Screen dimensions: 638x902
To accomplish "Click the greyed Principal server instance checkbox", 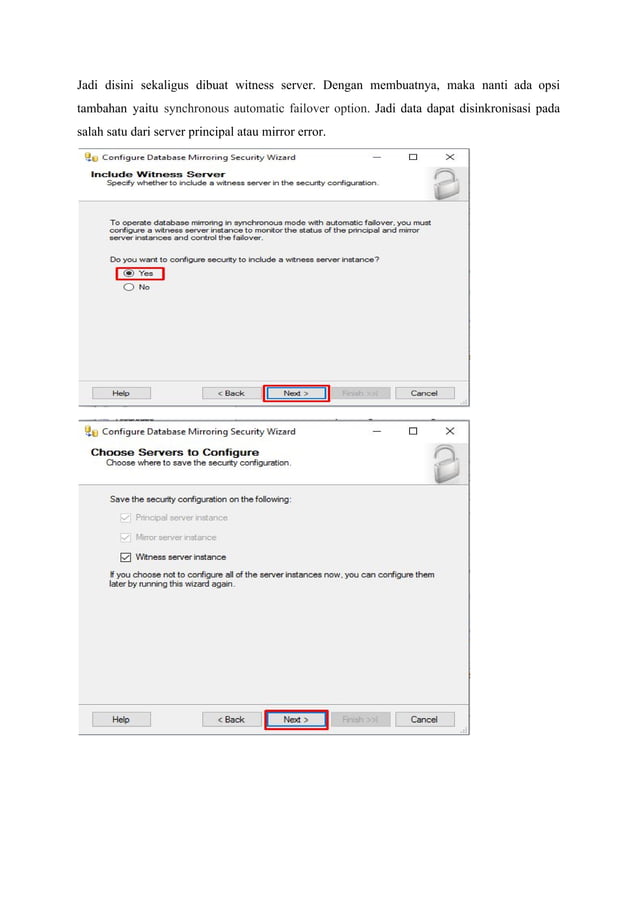I will tap(125, 518).
